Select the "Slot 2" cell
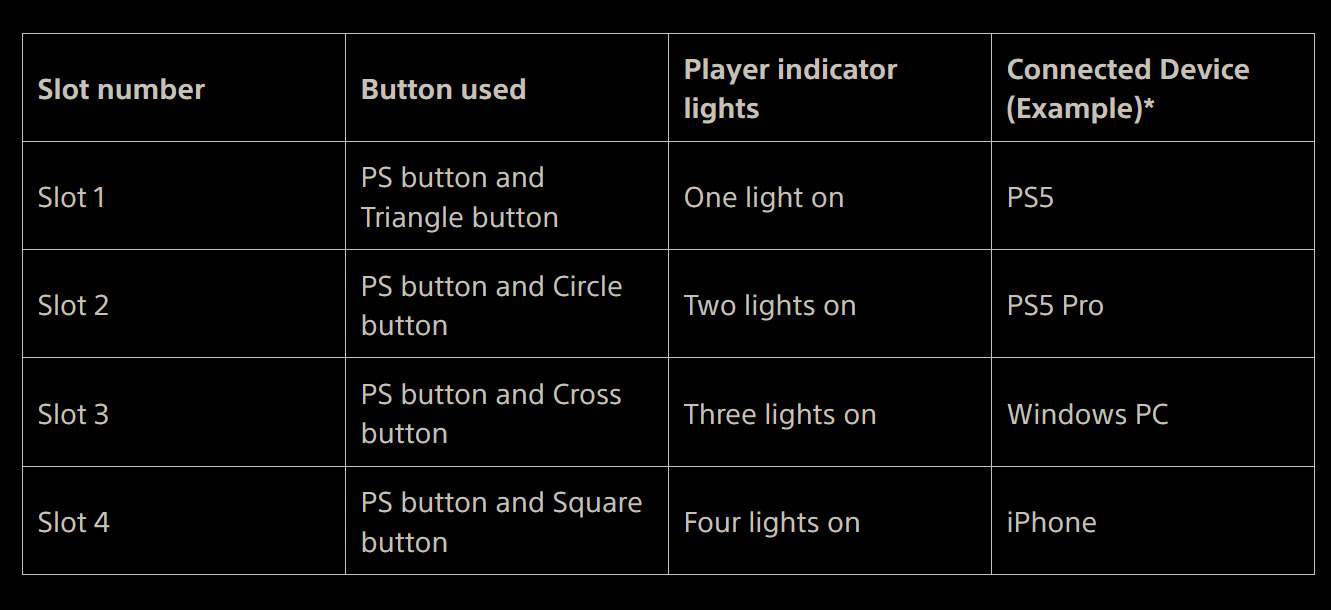 73,305
